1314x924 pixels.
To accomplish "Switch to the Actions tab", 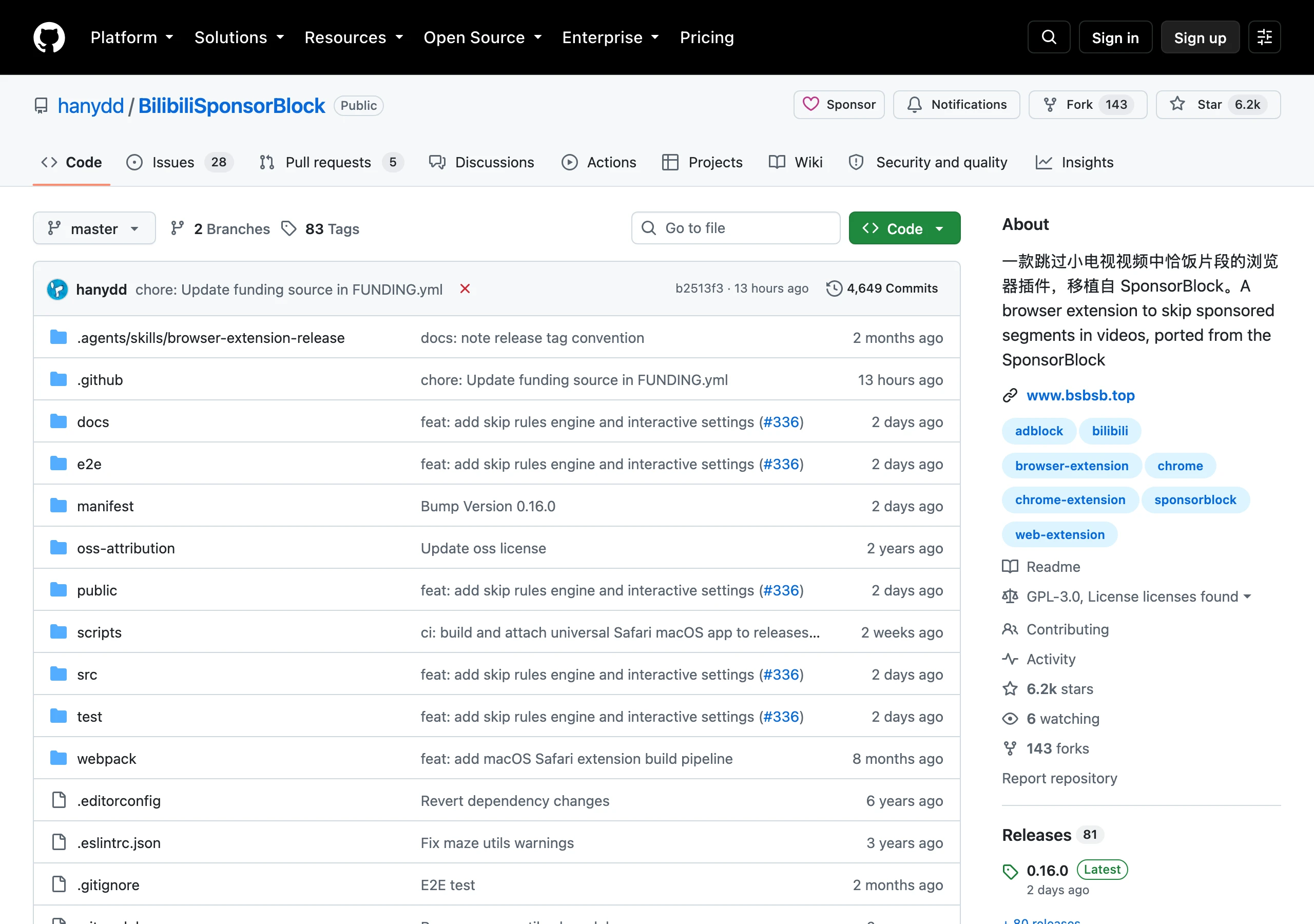I will tap(598, 163).
